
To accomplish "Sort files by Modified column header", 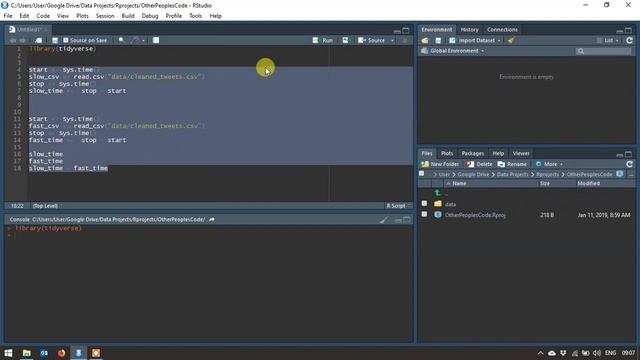I will click(588, 184).
